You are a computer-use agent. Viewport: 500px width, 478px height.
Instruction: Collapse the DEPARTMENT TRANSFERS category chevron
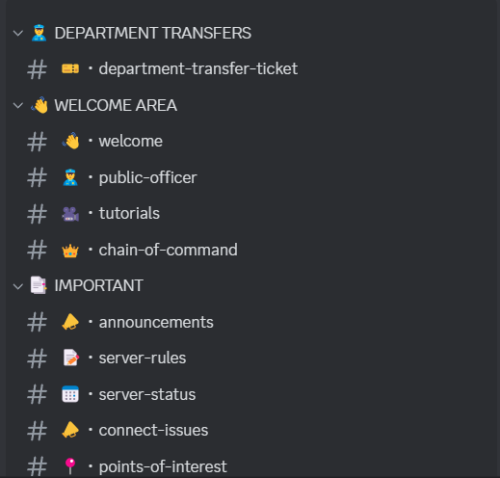(18, 33)
